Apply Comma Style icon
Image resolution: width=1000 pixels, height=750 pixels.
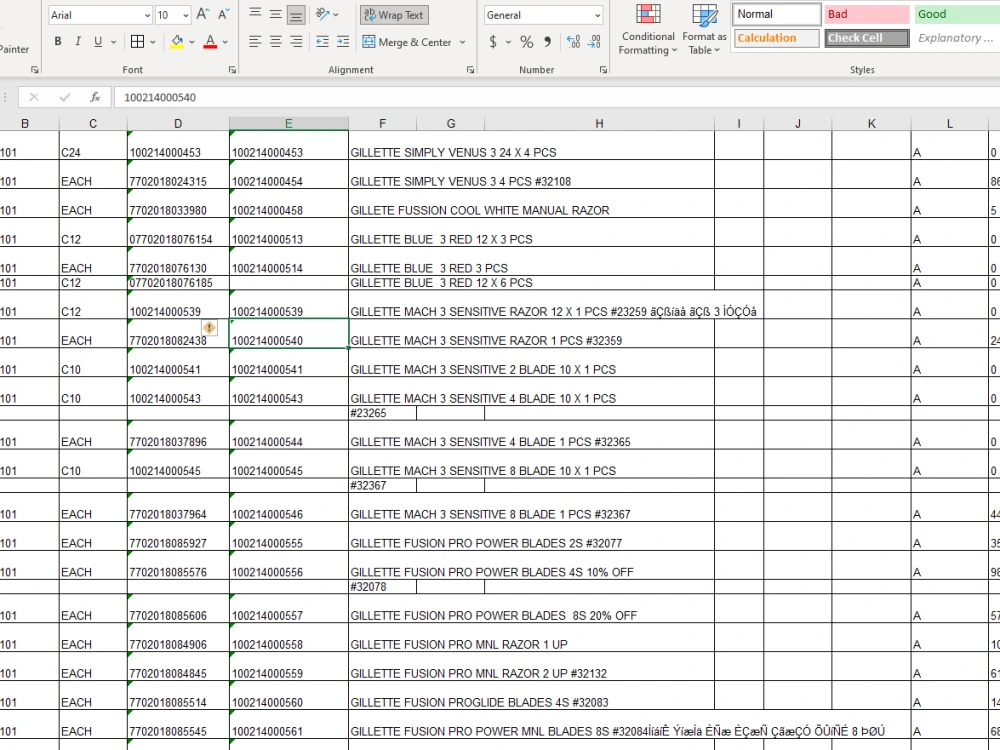(547, 42)
